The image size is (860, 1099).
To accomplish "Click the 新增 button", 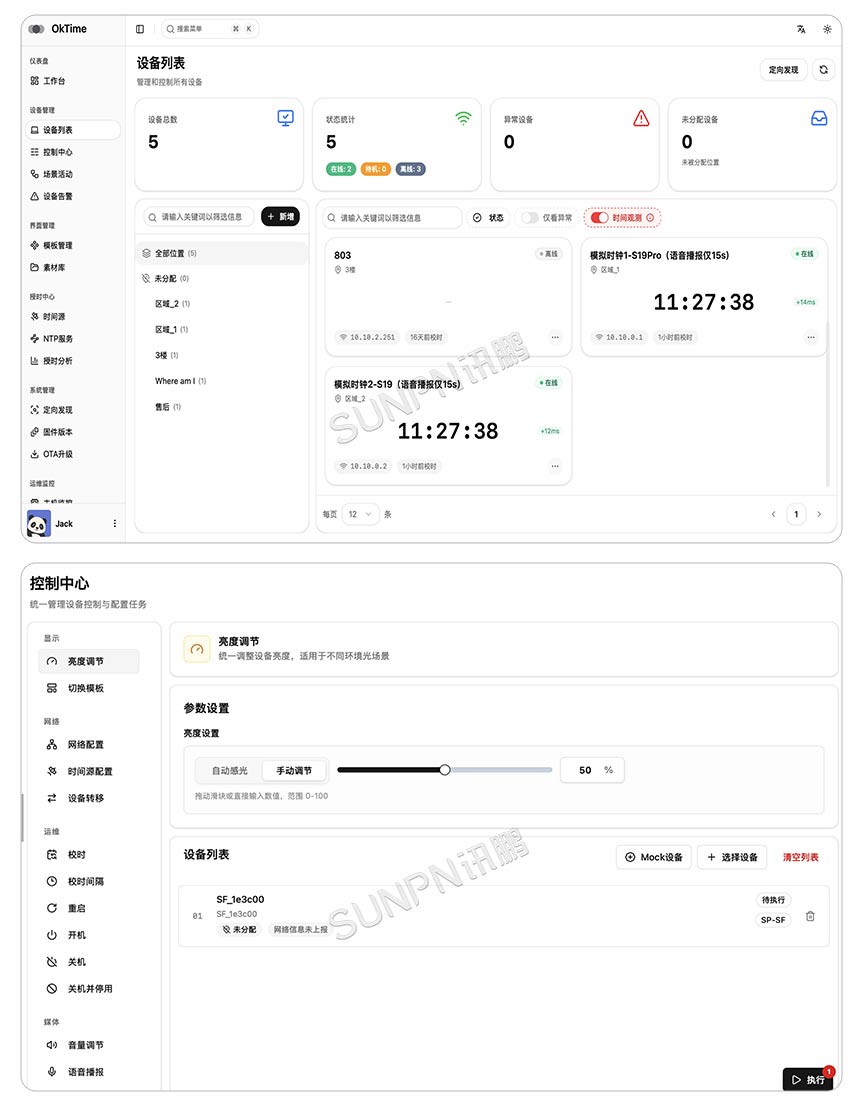I will click(x=280, y=217).
